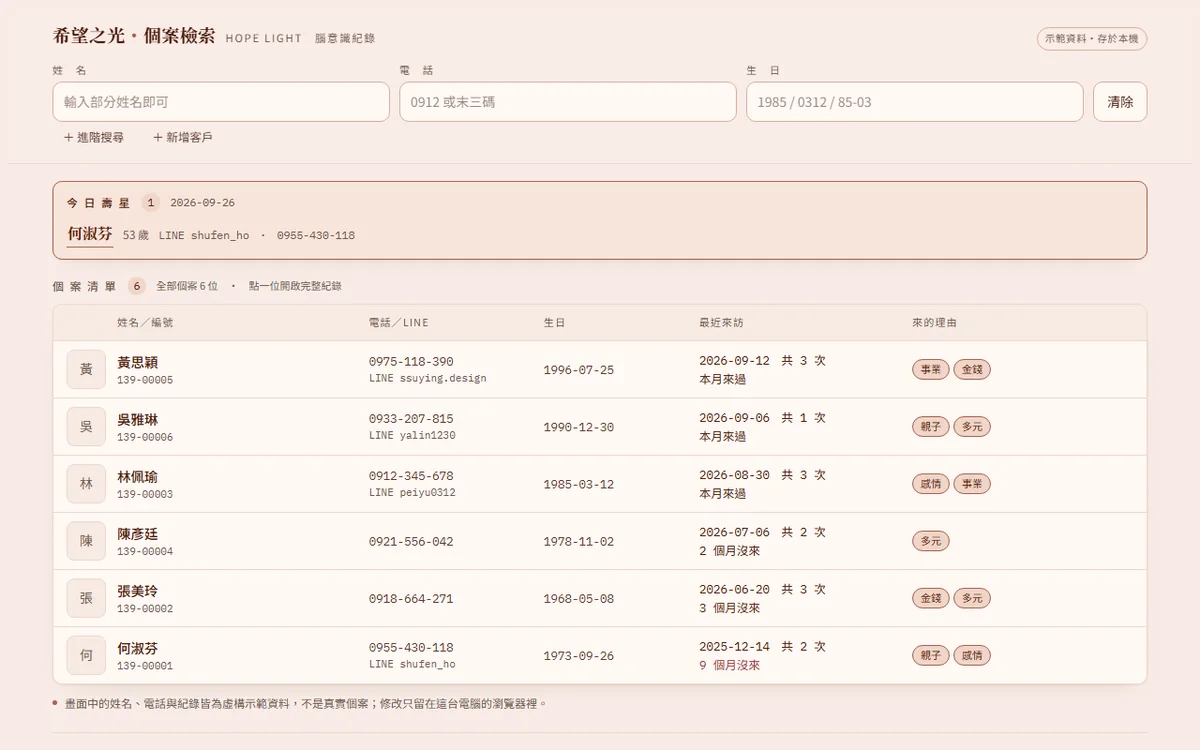Click the 張 avatar icon
Image resolution: width=1200 pixels, height=750 pixels.
pos(86,598)
